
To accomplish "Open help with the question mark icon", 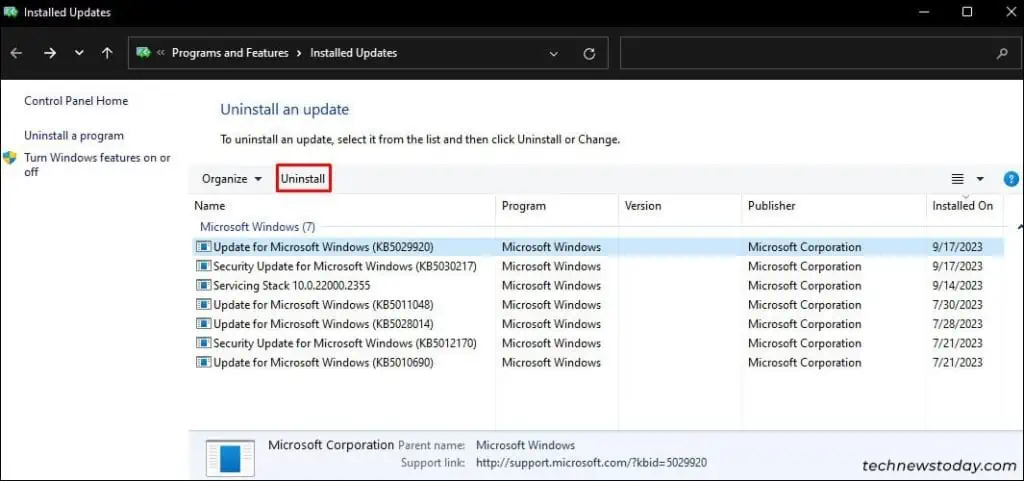I will click(x=1010, y=179).
